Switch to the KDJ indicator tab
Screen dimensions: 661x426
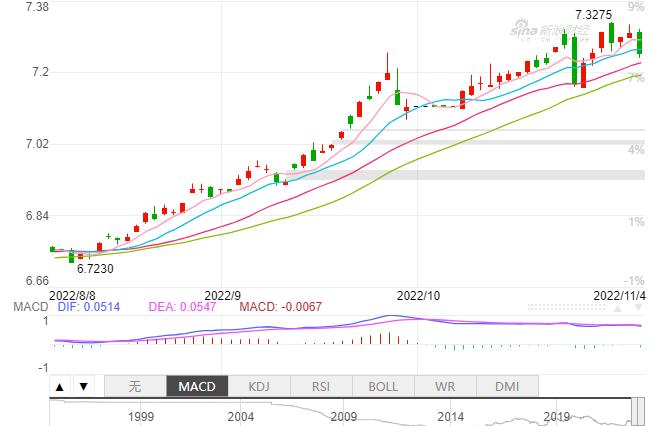(x=259, y=387)
